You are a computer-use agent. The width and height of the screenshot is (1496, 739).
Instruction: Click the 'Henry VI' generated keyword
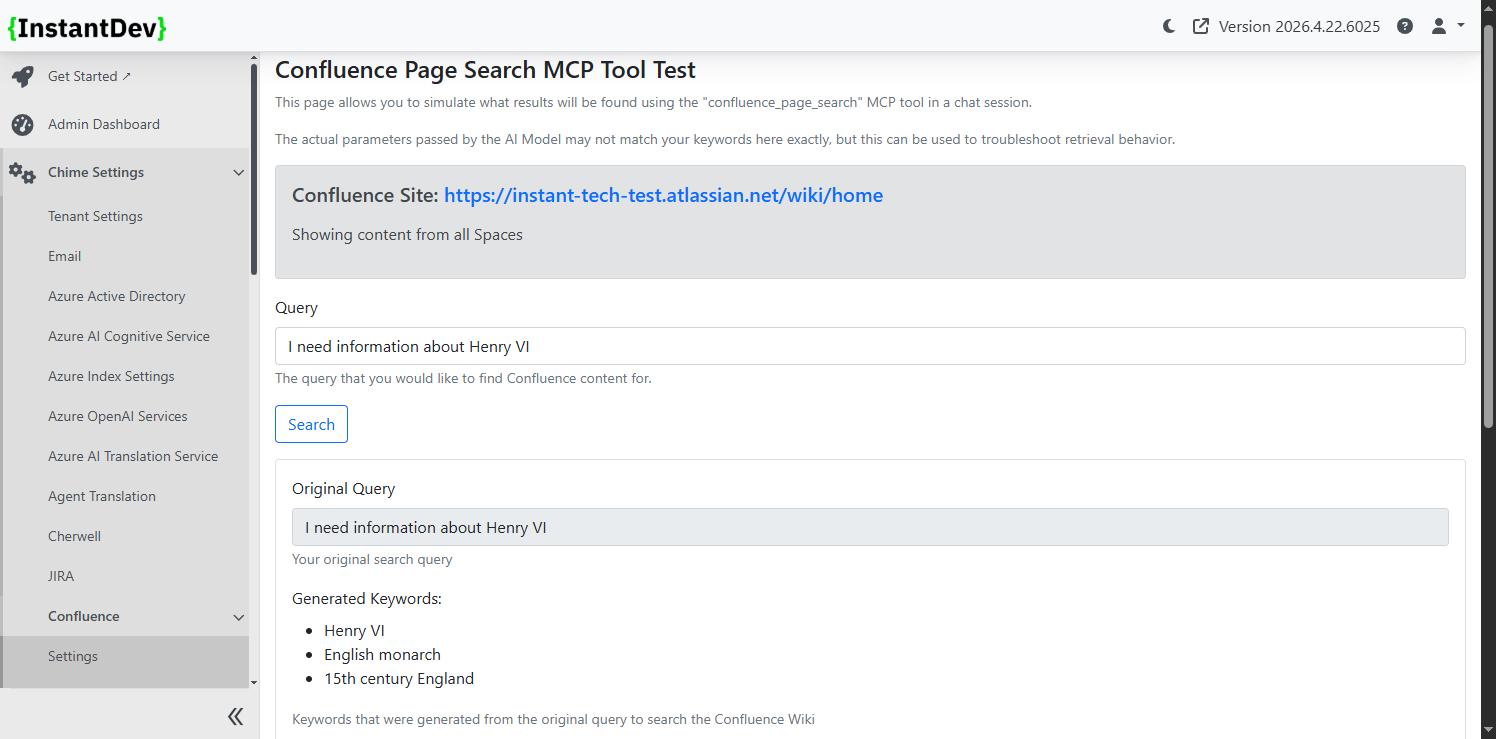pos(354,631)
